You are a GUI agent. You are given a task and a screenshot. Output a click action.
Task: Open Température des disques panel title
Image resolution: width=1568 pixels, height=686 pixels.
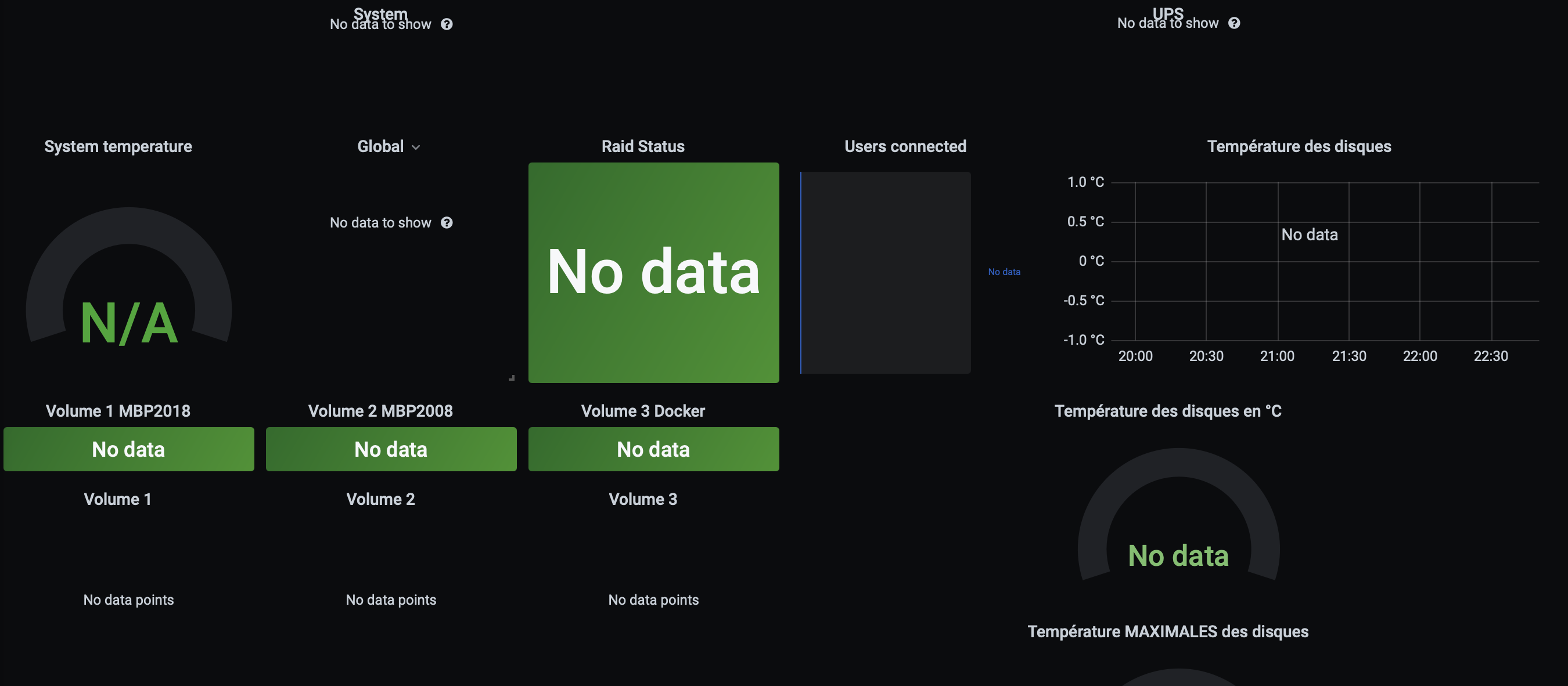pyautogui.click(x=1299, y=147)
